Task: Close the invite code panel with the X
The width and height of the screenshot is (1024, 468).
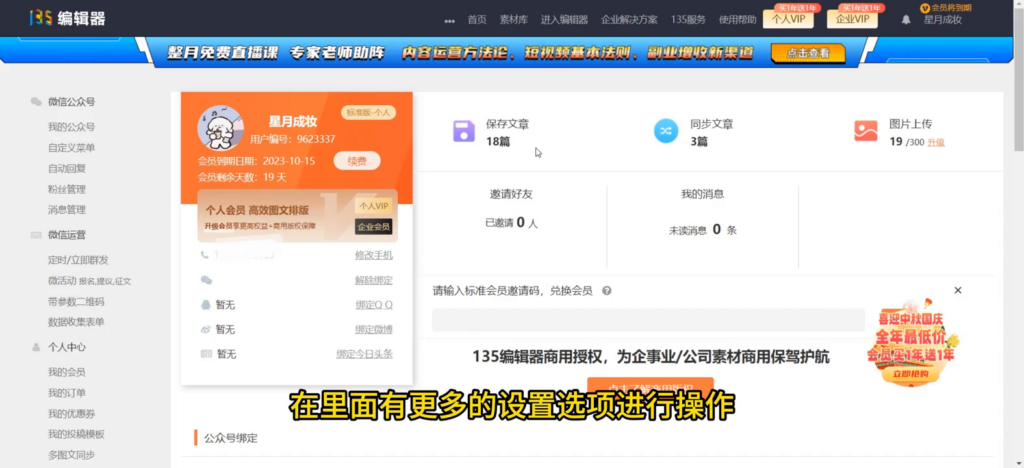Action: click(957, 290)
